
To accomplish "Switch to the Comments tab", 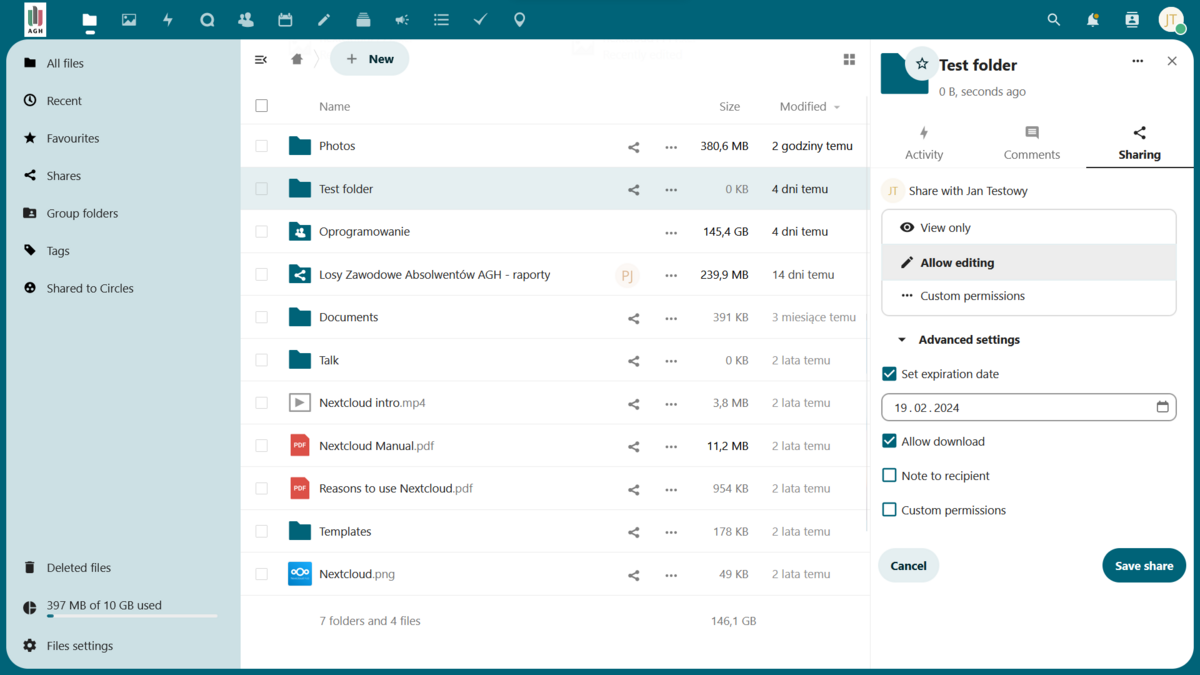I will (x=1031, y=143).
